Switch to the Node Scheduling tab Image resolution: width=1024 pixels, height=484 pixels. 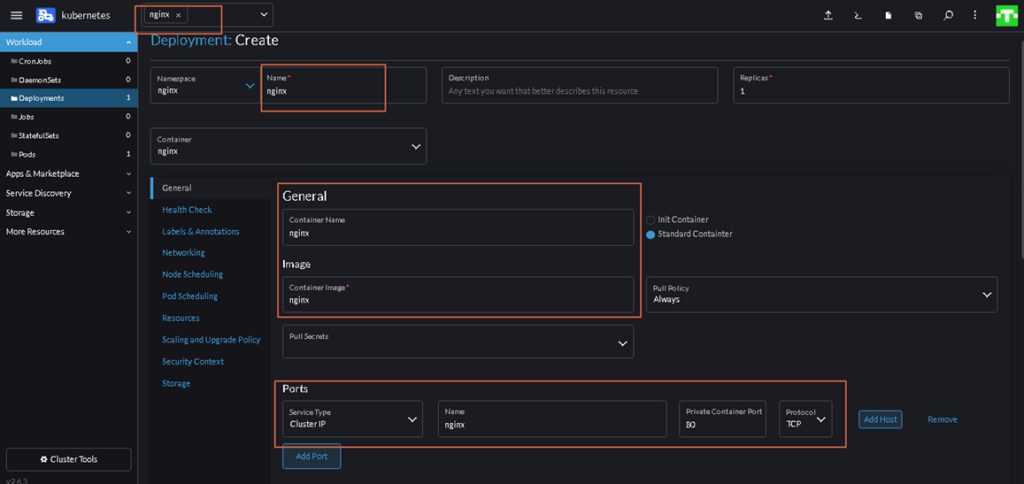(193, 274)
